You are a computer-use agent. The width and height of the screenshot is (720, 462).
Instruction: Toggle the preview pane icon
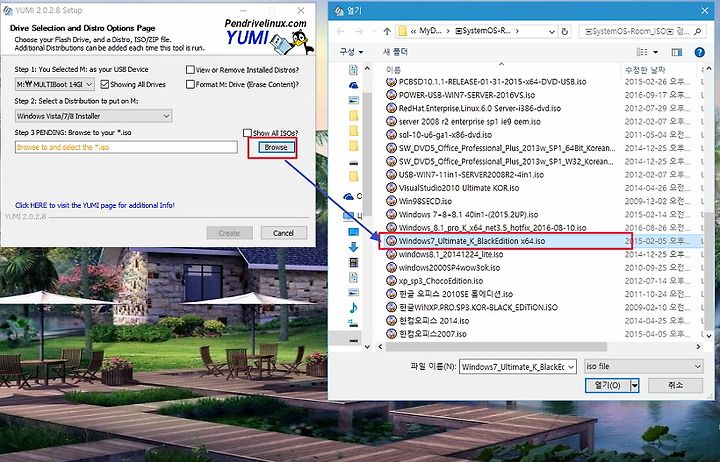(677, 52)
